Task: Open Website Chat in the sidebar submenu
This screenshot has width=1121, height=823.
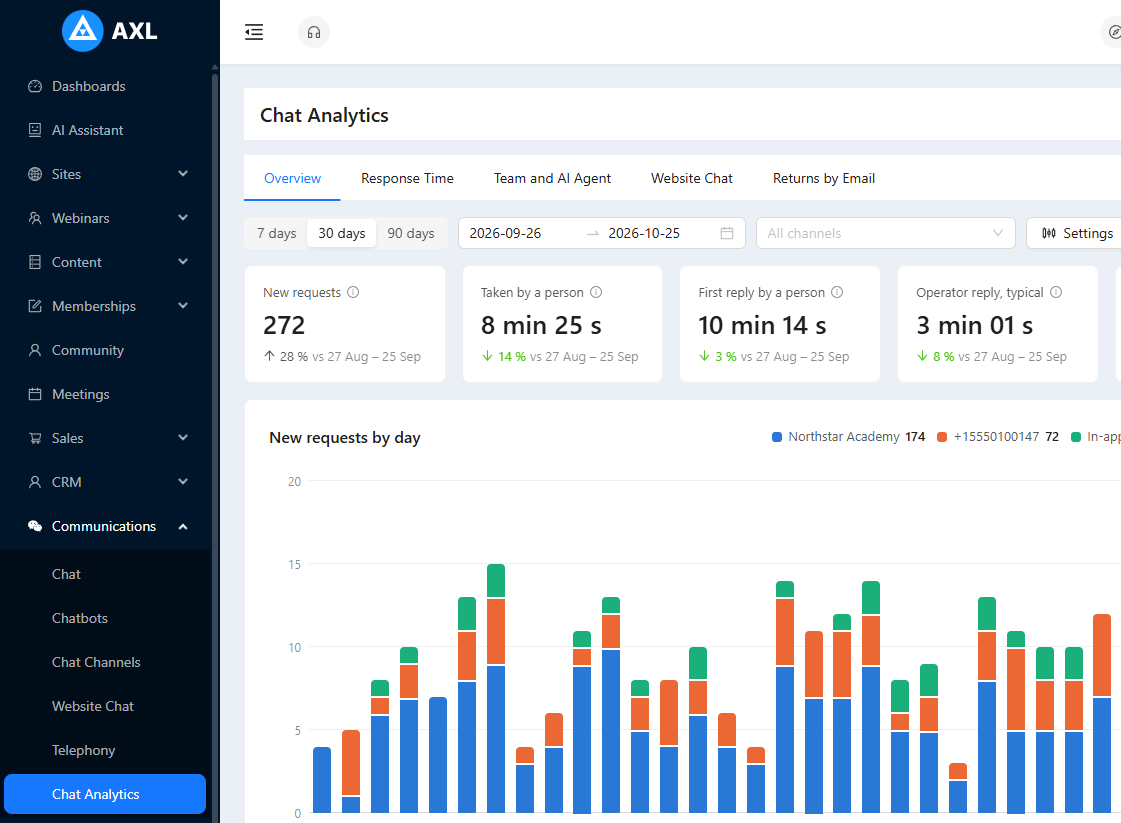Action: coord(106,706)
